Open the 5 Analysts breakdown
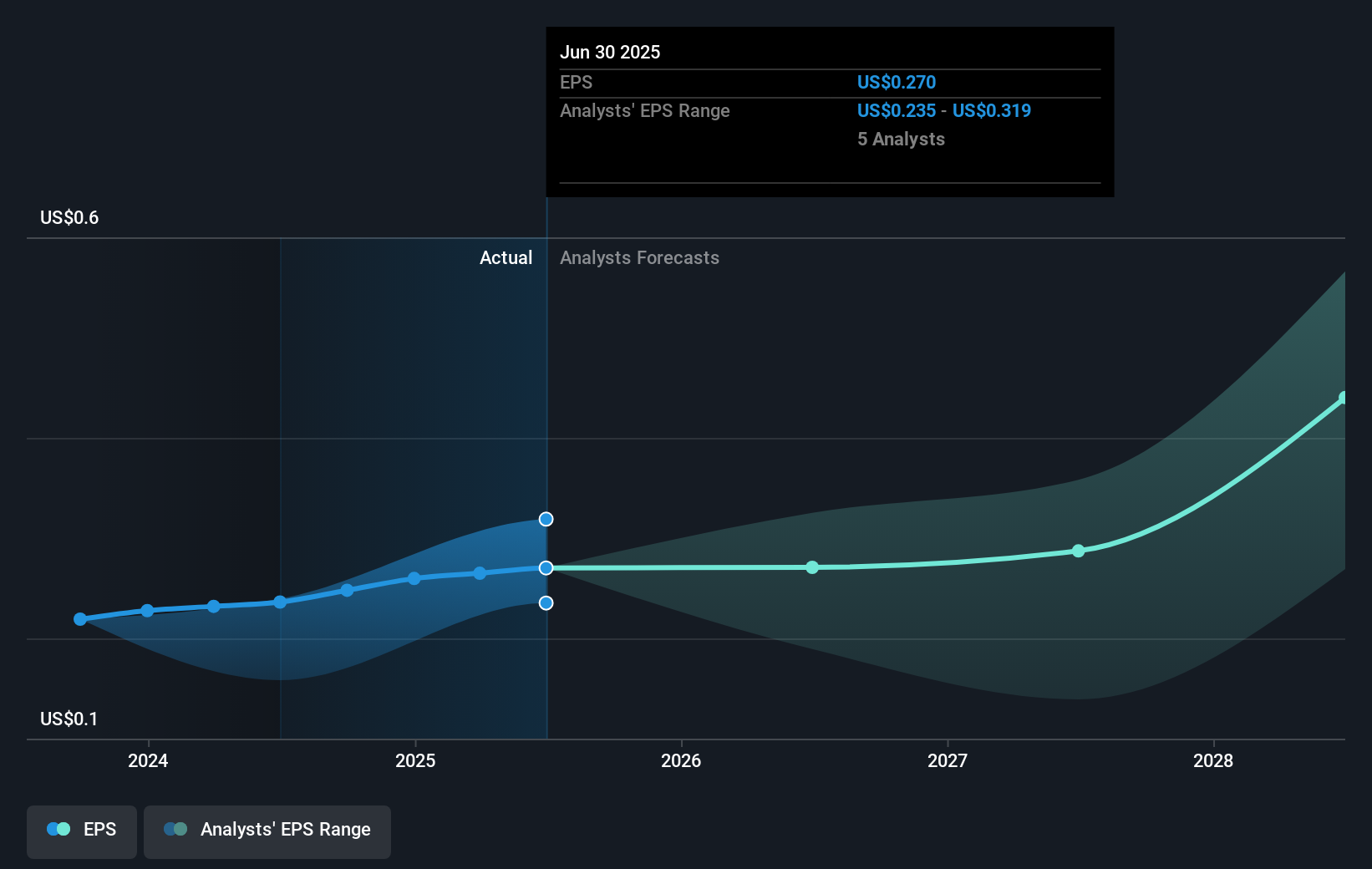 (x=900, y=140)
